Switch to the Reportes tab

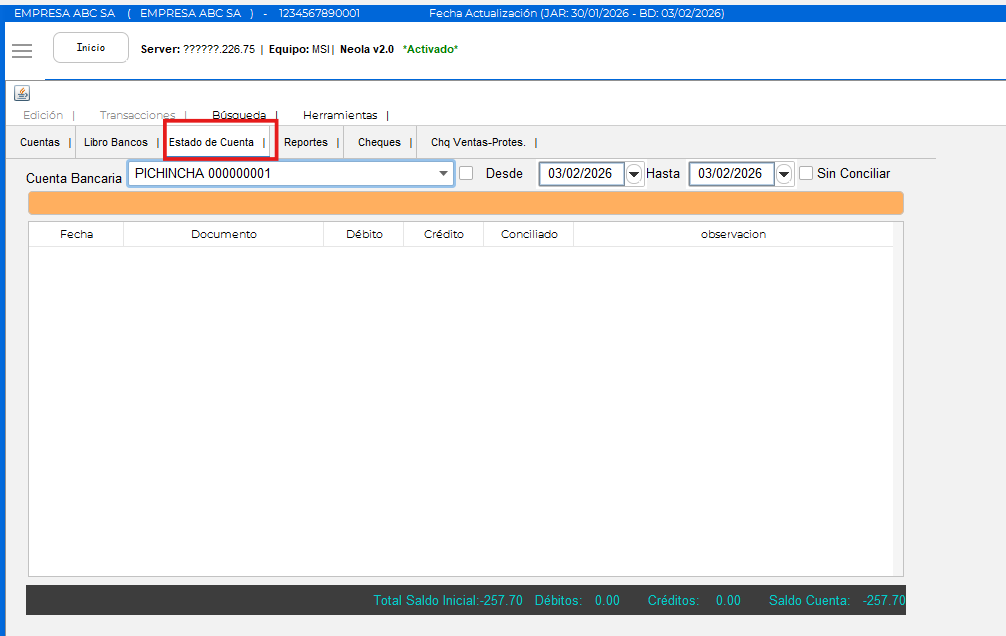(x=306, y=142)
